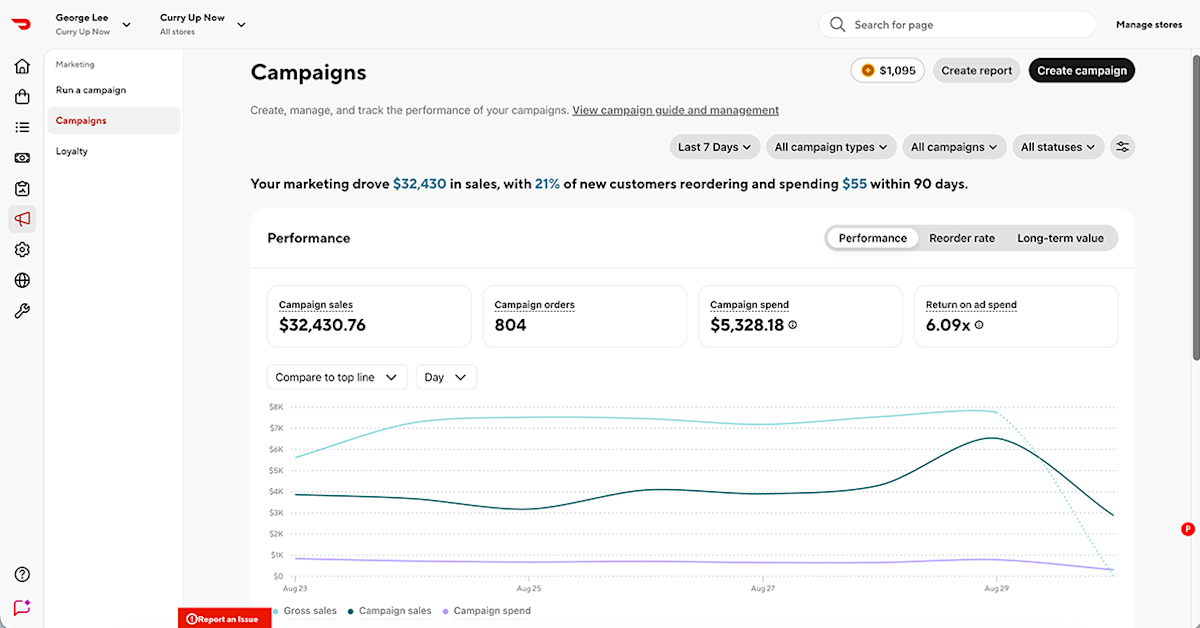Toggle Campaign sales legend series
The width and height of the screenshot is (1200, 628).
click(x=389, y=611)
